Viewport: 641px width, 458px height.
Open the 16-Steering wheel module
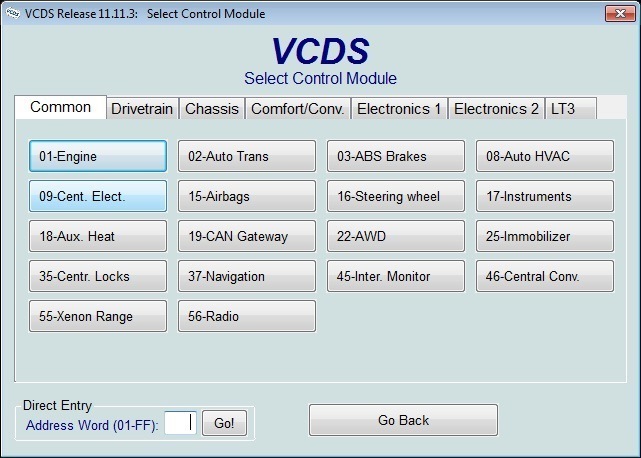point(396,196)
